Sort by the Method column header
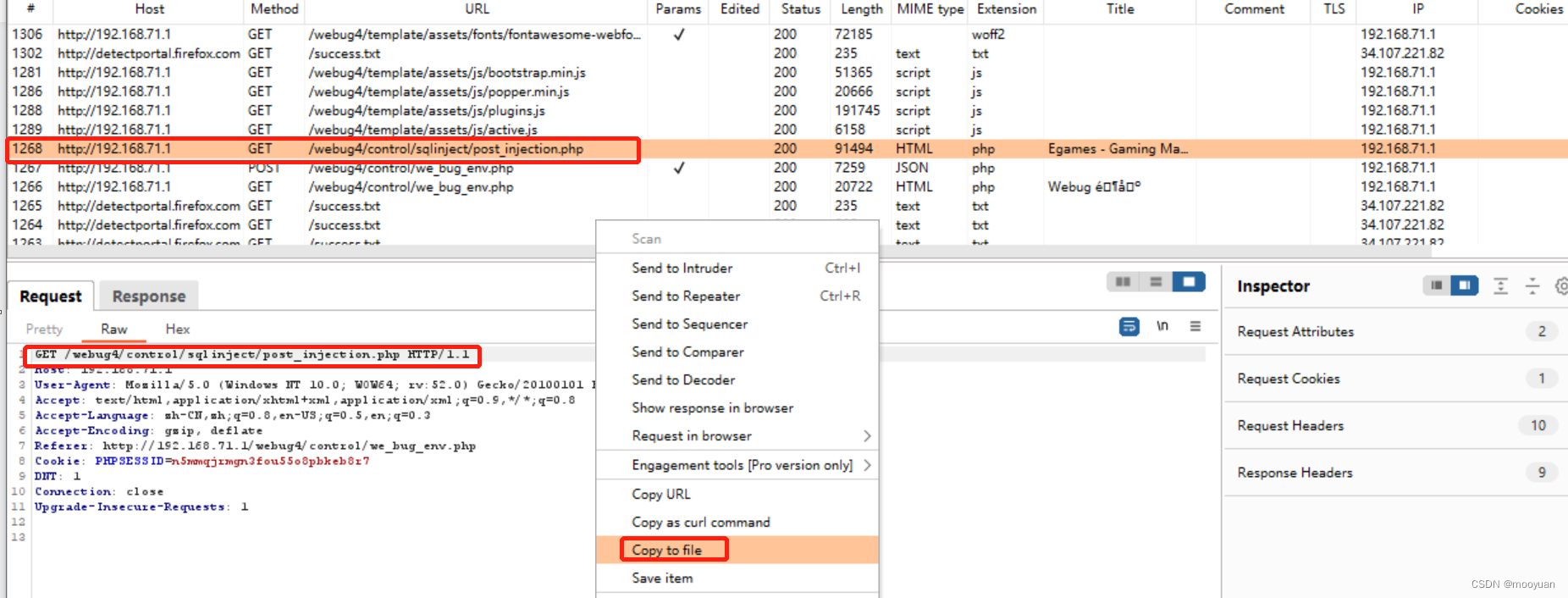Screen dimensions: 1568x598 point(274,8)
